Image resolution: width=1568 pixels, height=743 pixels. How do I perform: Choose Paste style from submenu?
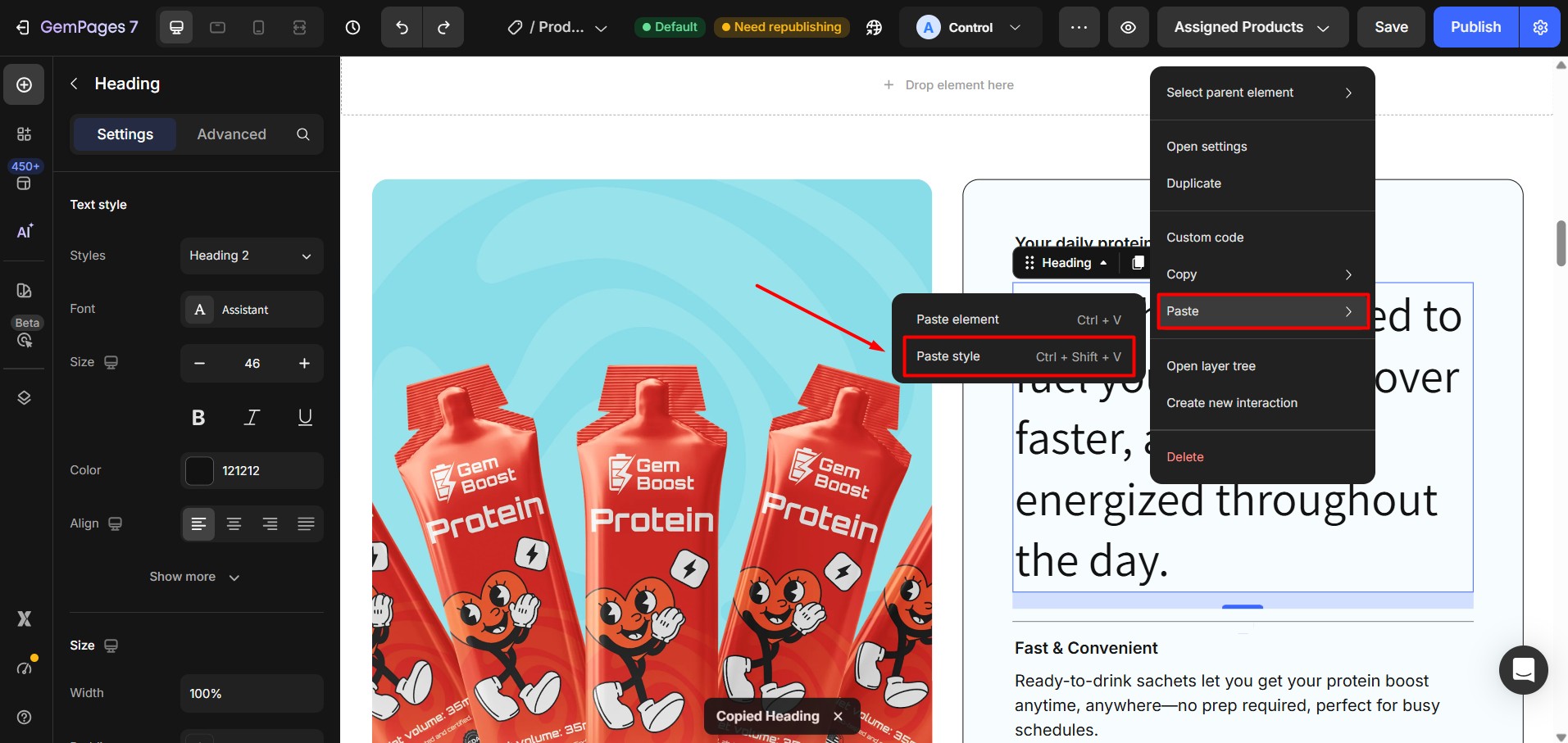pos(1018,357)
